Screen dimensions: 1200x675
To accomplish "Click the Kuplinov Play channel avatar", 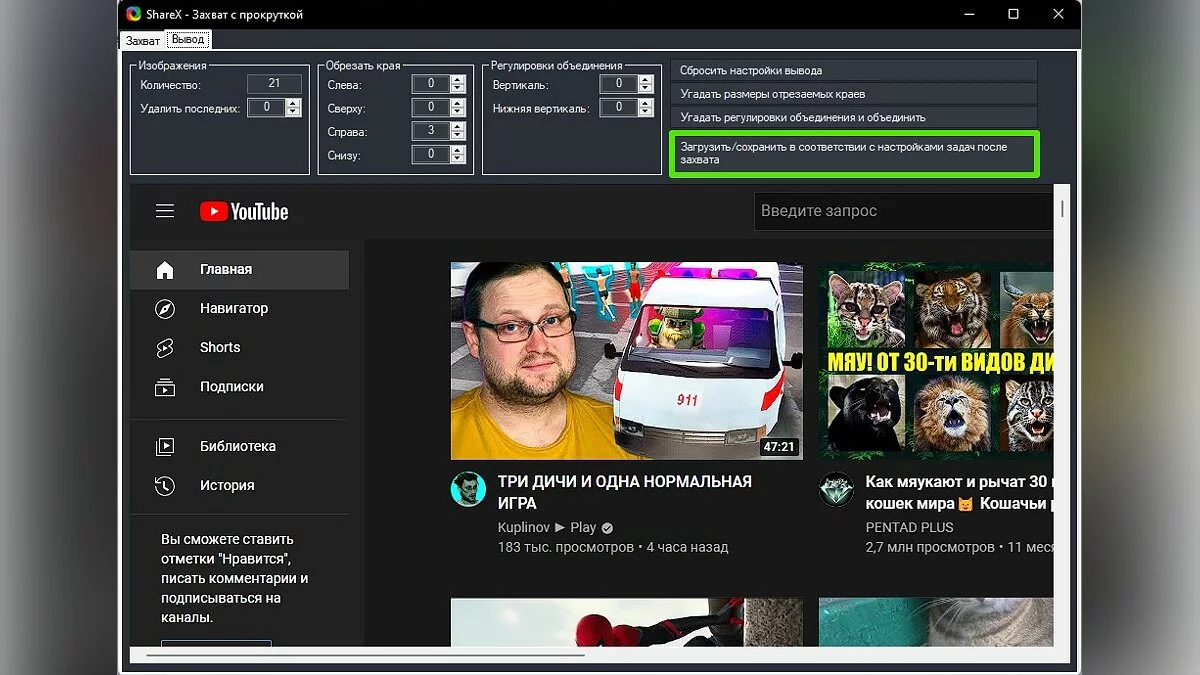I will 468,489.
